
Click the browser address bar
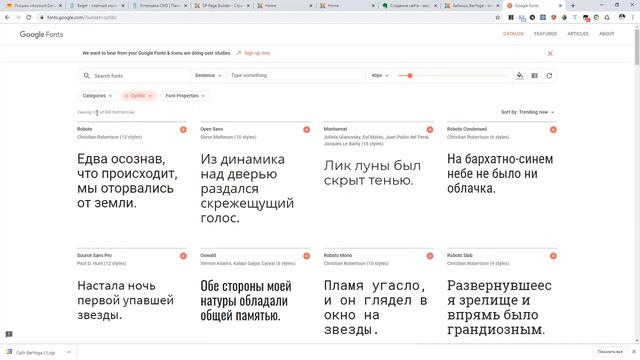click(265, 18)
